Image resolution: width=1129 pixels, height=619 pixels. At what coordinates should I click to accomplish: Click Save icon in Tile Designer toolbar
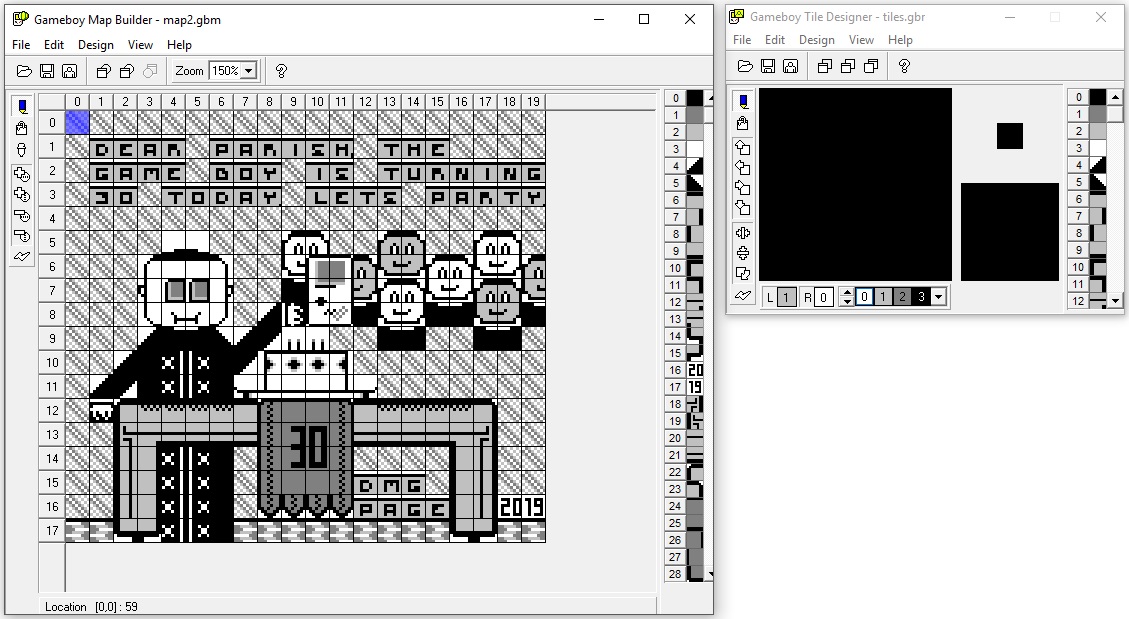(767, 66)
